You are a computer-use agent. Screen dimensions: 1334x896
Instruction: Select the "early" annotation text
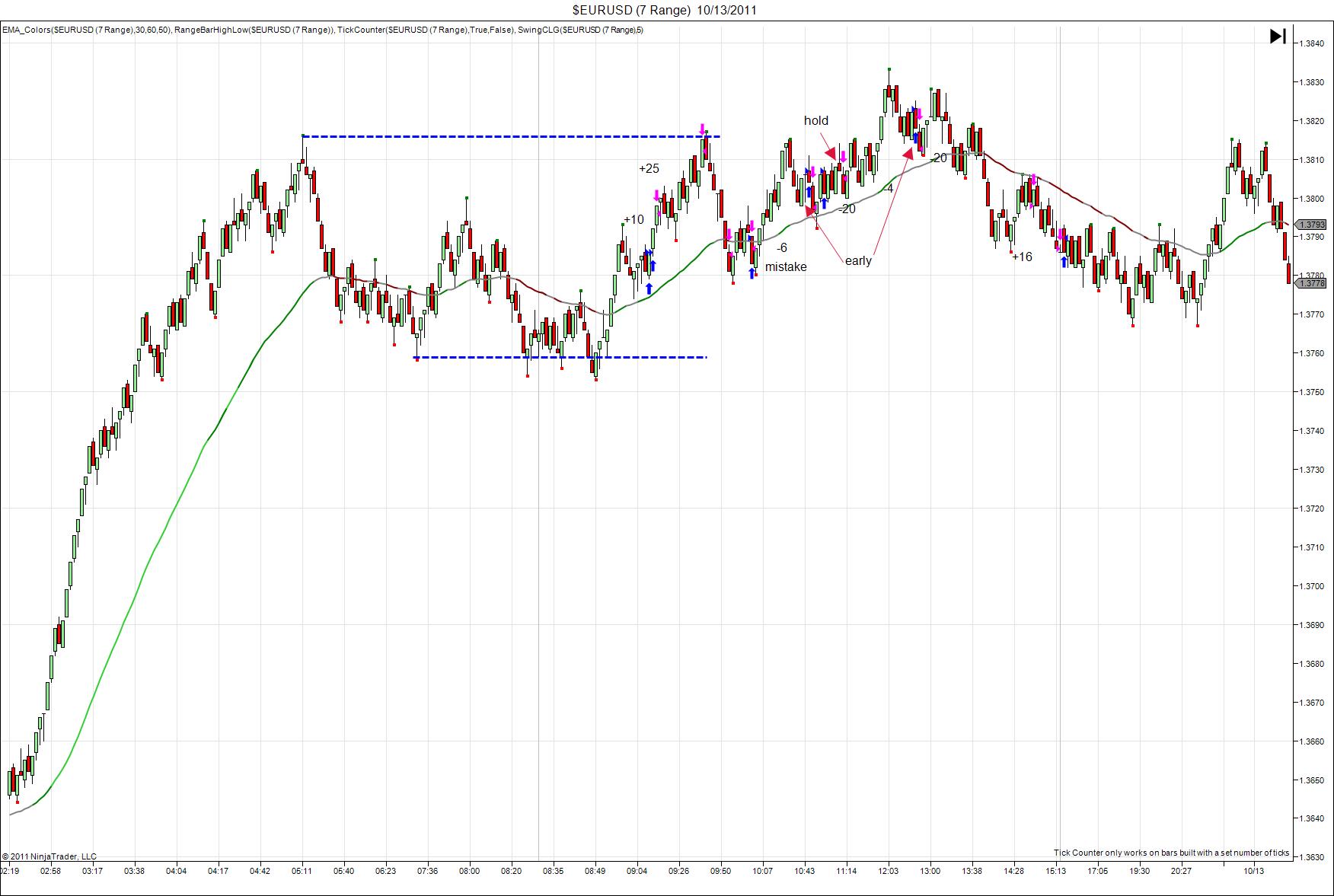858,260
